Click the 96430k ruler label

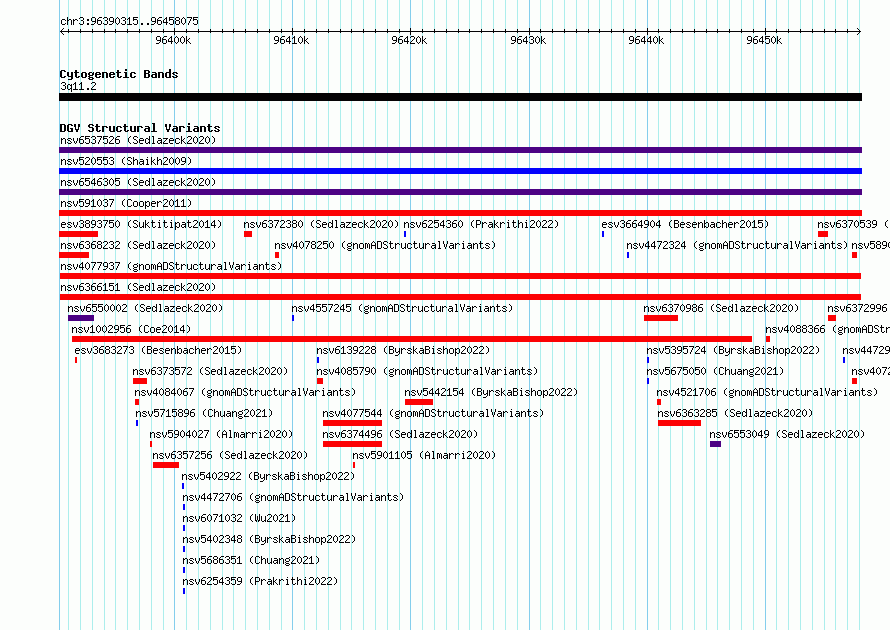(x=528, y=40)
